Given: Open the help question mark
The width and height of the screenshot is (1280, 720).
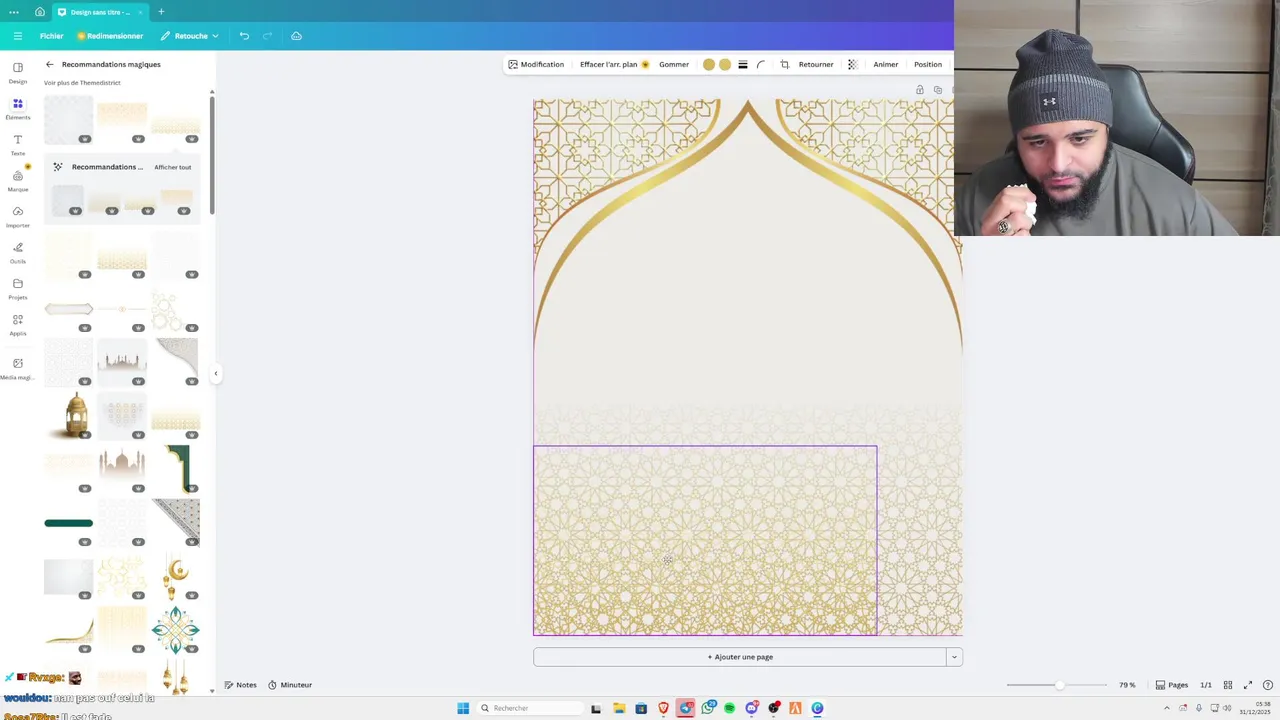Looking at the screenshot, I should pyautogui.click(x=1268, y=685).
